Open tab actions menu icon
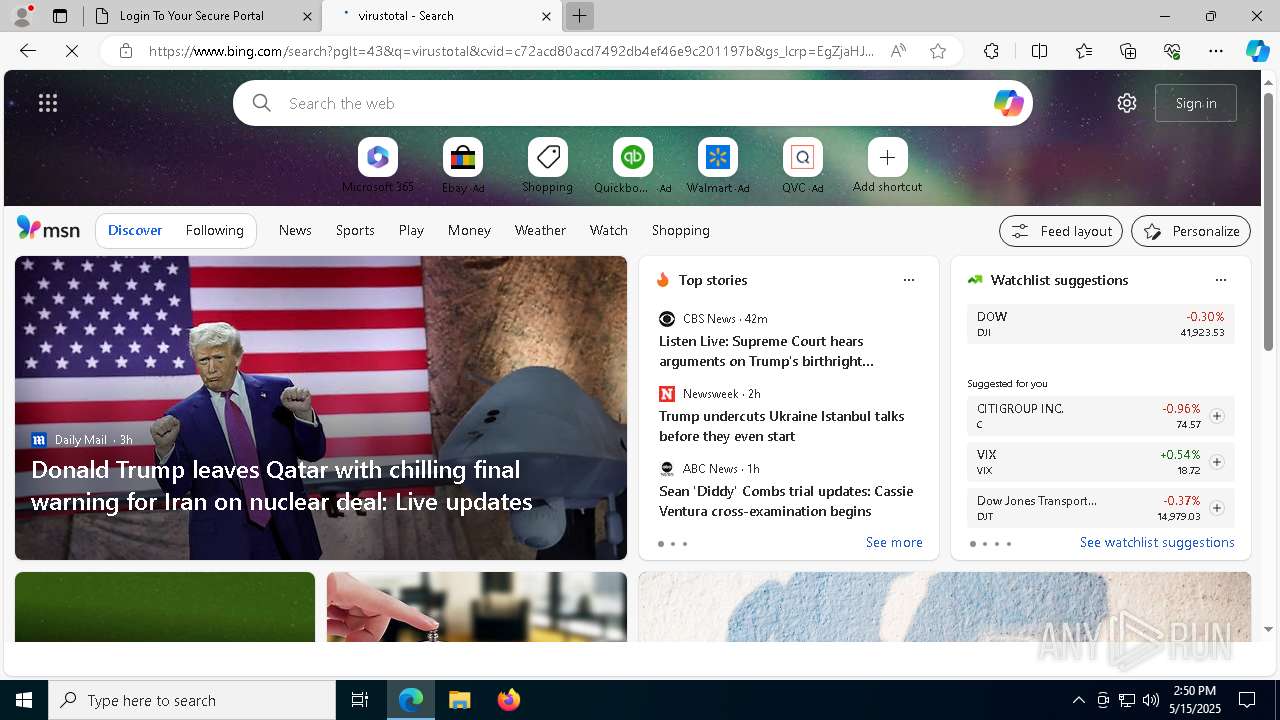Screen dimensions: 1280x720 tap(60, 16)
